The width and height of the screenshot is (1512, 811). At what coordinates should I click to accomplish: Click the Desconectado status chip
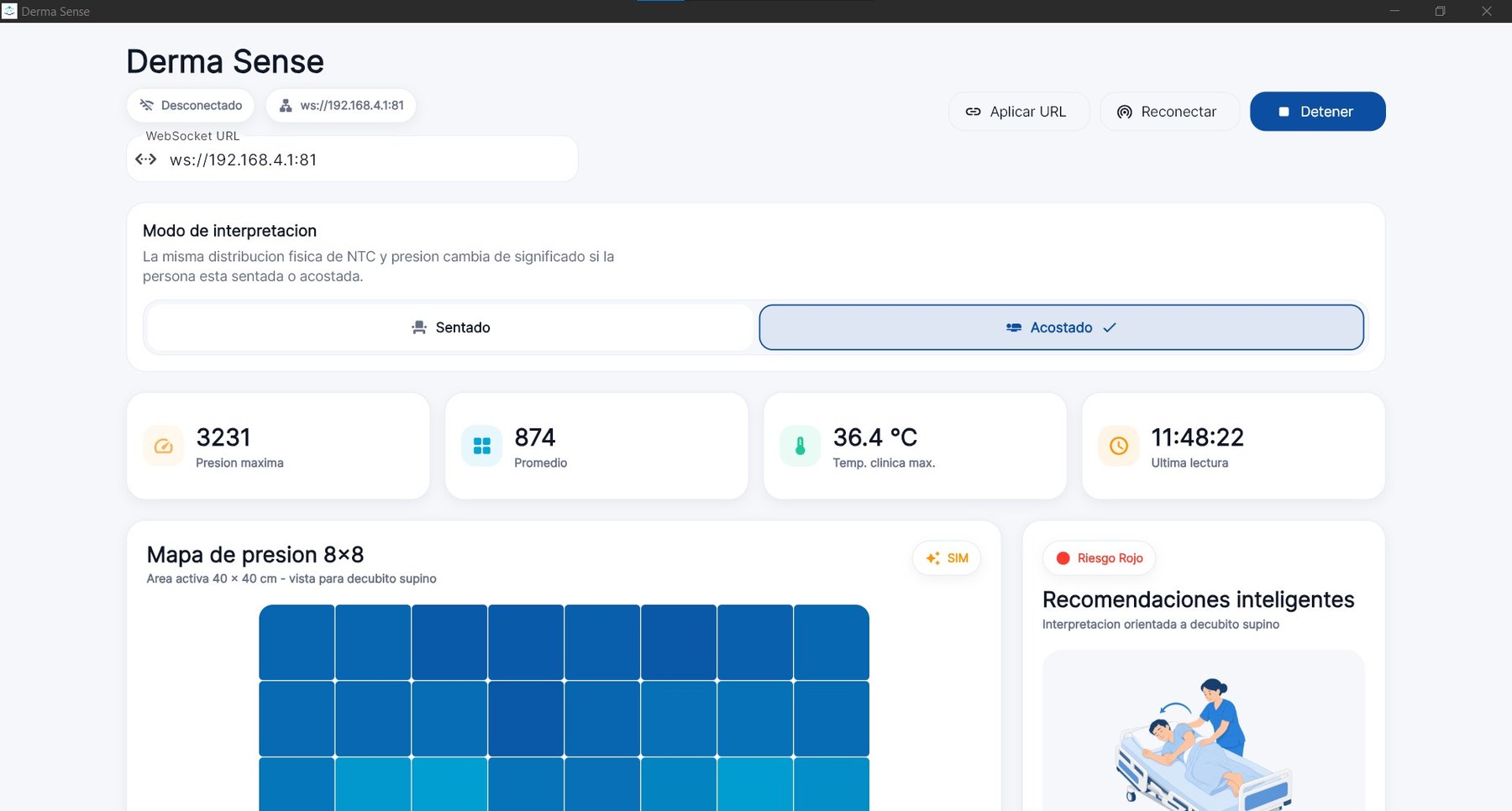(x=192, y=105)
